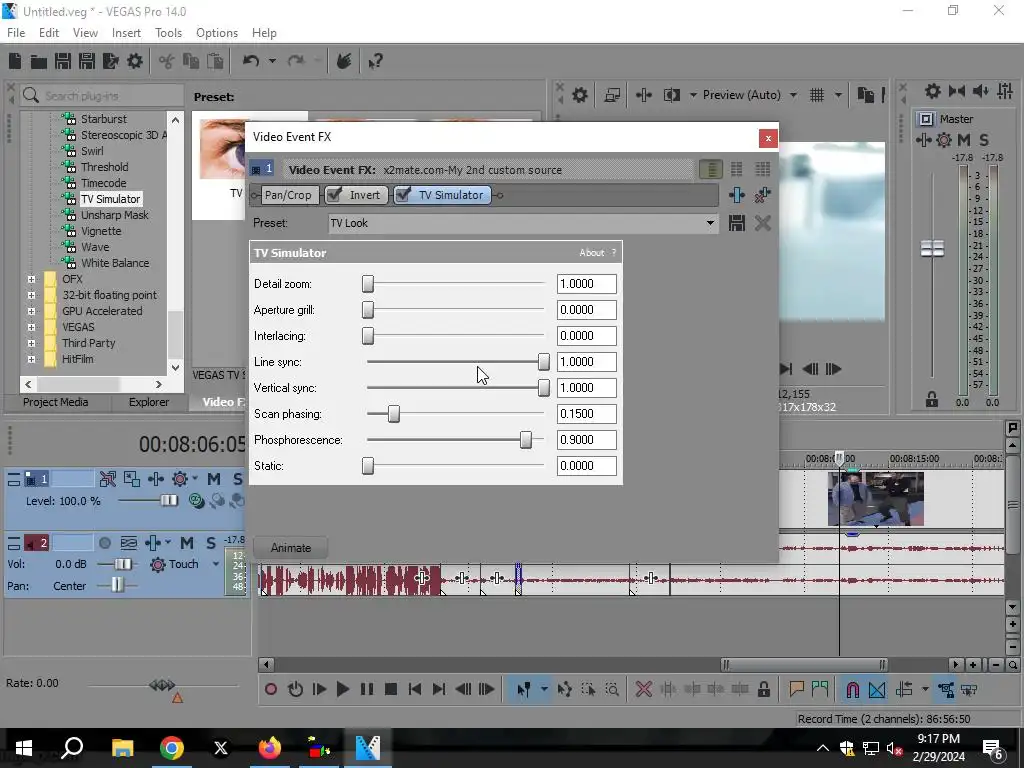The height and width of the screenshot is (768, 1024).
Task: Select Vignette in plug-in list
Action: click(101, 231)
